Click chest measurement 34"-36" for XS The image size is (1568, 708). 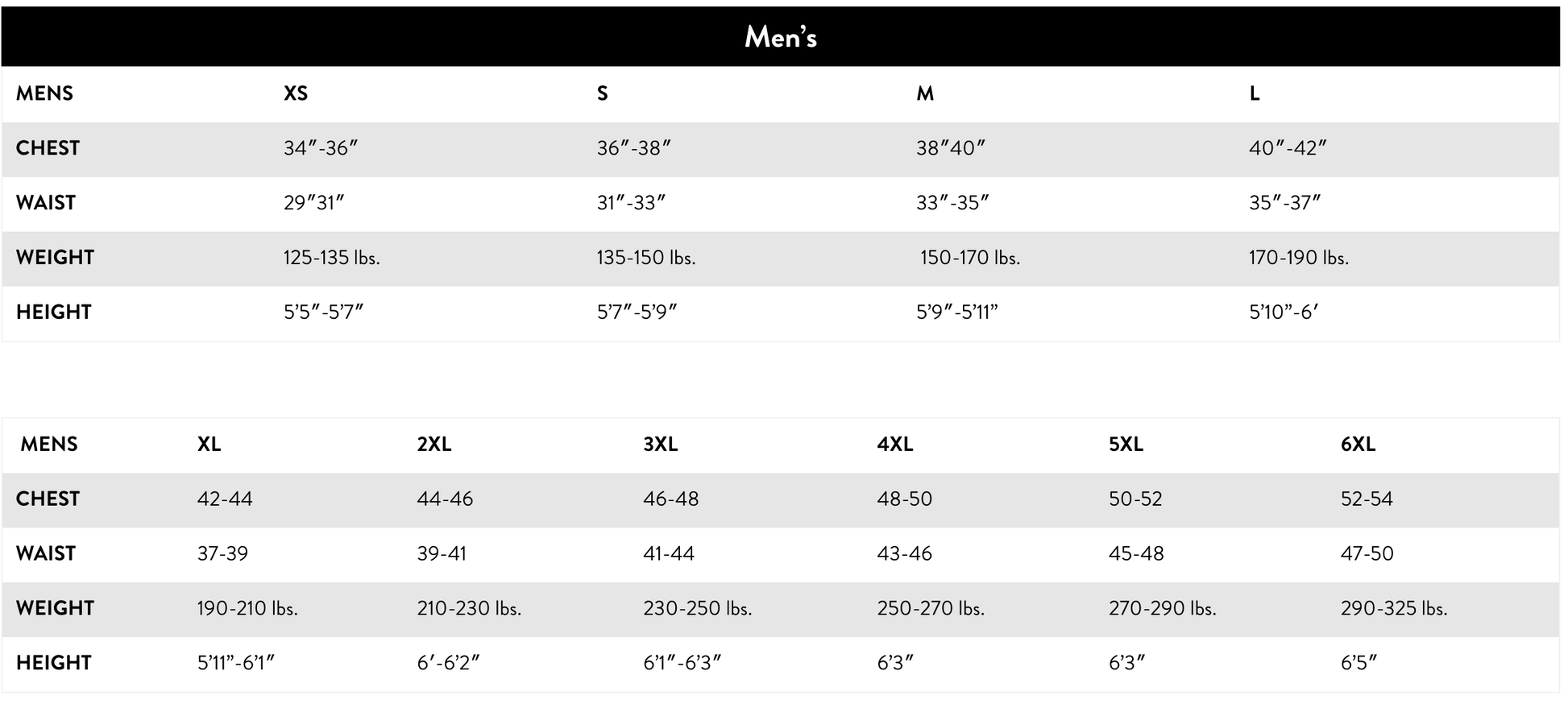point(320,148)
